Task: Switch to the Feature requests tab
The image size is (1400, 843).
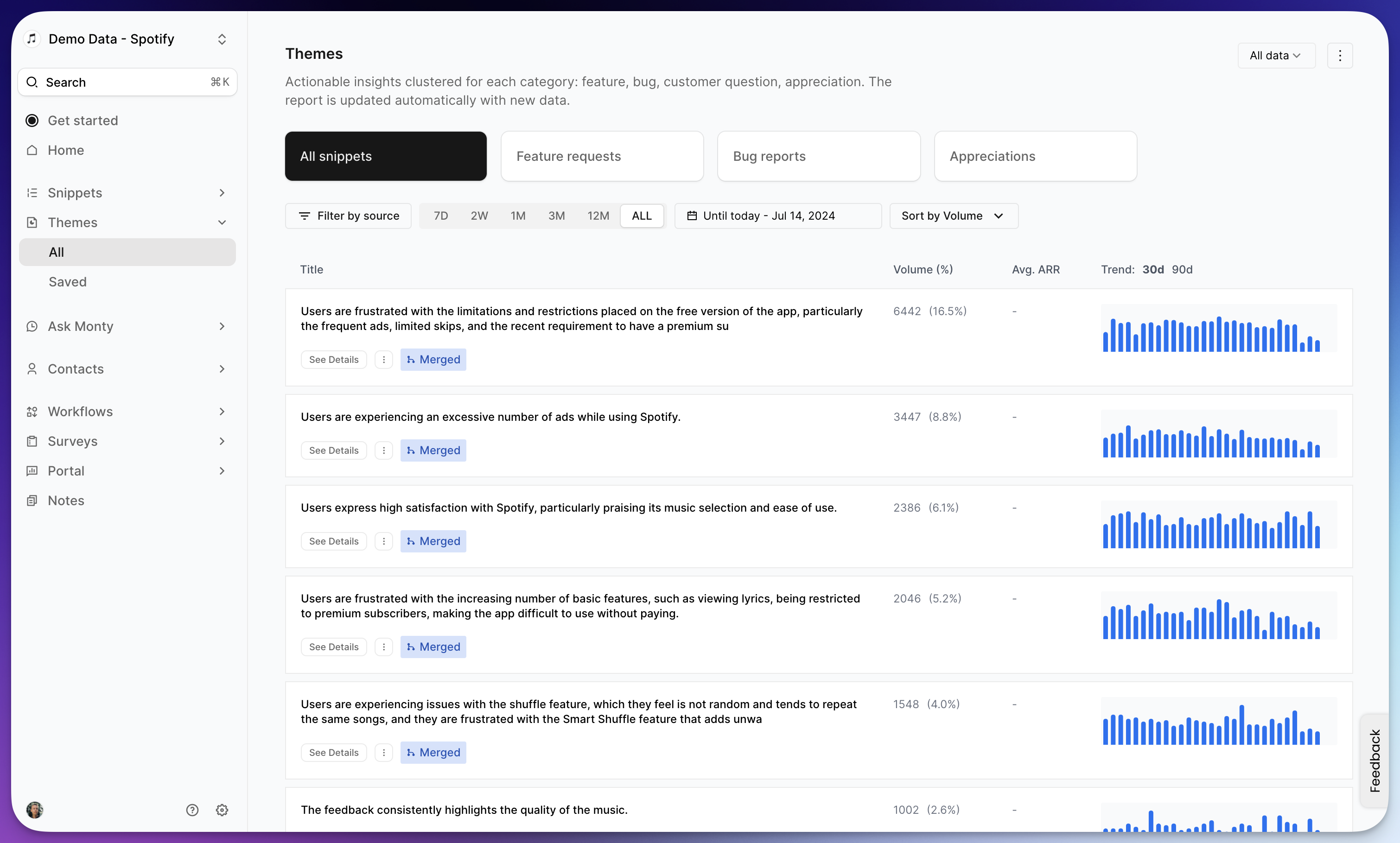Action: pos(602,156)
